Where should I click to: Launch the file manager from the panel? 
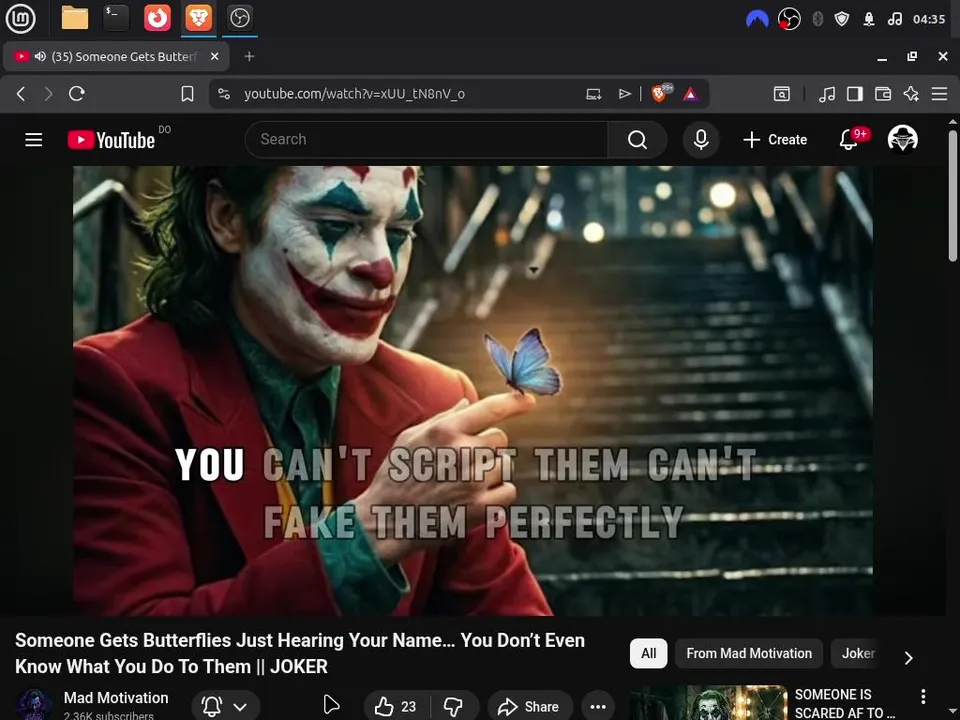tap(75, 18)
